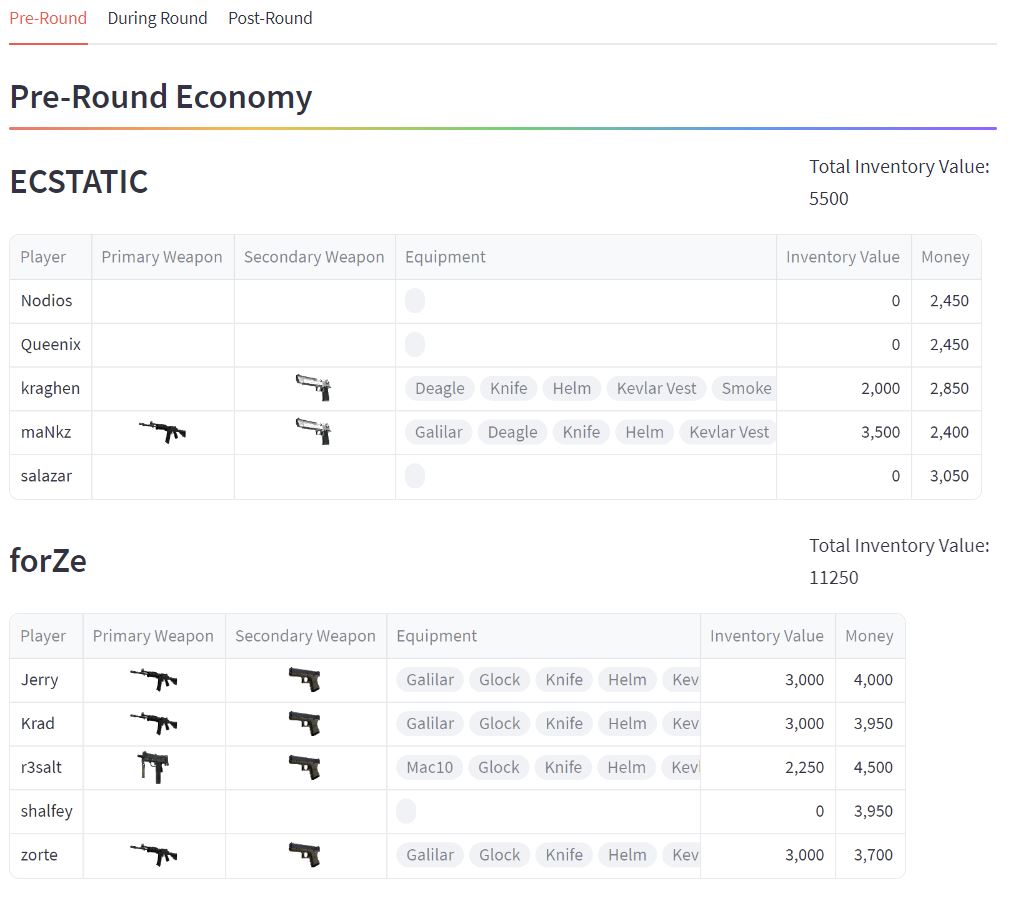Select the Pre-Round tab
The height and width of the screenshot is (899, 1010).
[48, 18]
